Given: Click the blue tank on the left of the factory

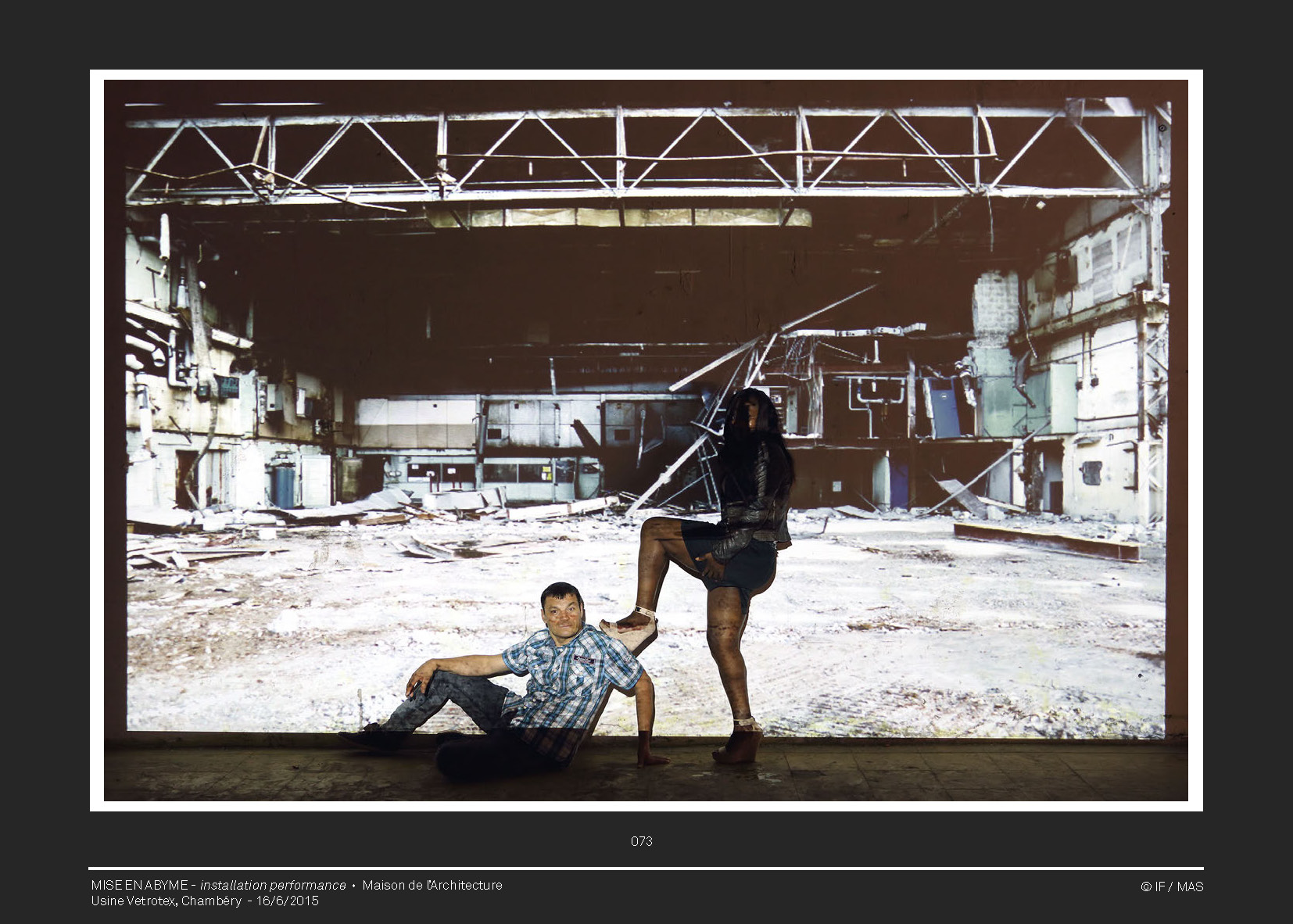Looking at the screenshot, I should pos(283,486).
